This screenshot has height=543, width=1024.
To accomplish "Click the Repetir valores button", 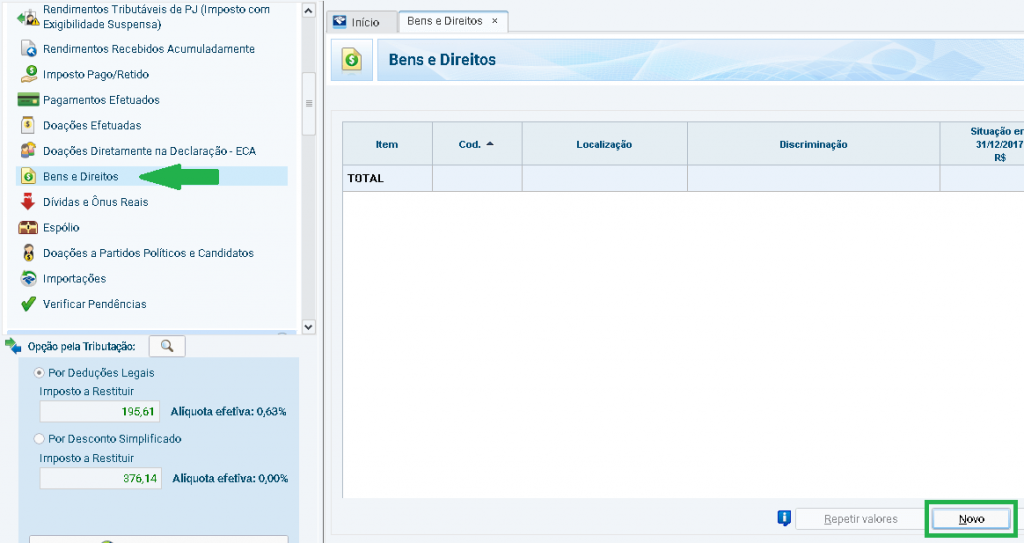I will pyautogui.click(x=860, y=519).
